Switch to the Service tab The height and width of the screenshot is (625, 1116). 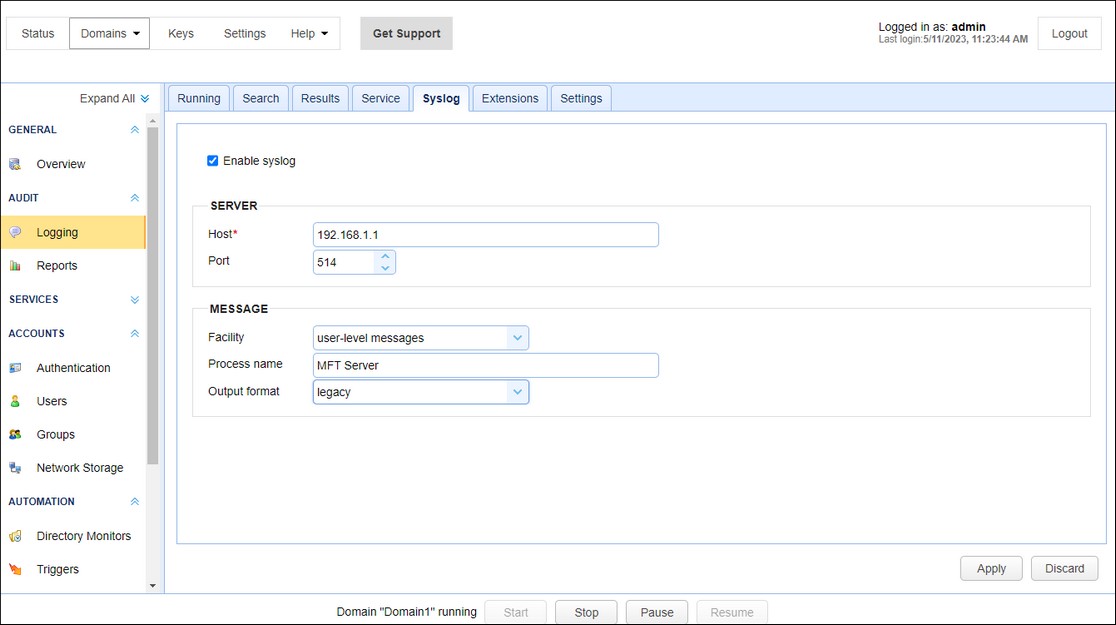point(381,98)
